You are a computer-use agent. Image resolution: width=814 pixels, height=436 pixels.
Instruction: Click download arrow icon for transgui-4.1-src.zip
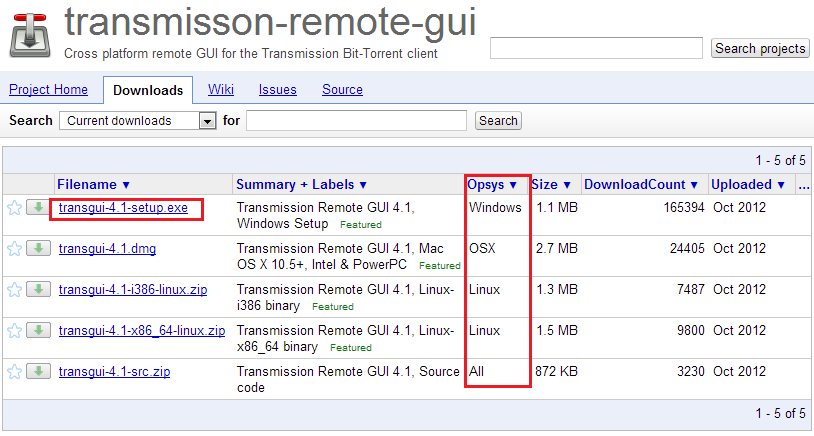(x=38, y=371)
